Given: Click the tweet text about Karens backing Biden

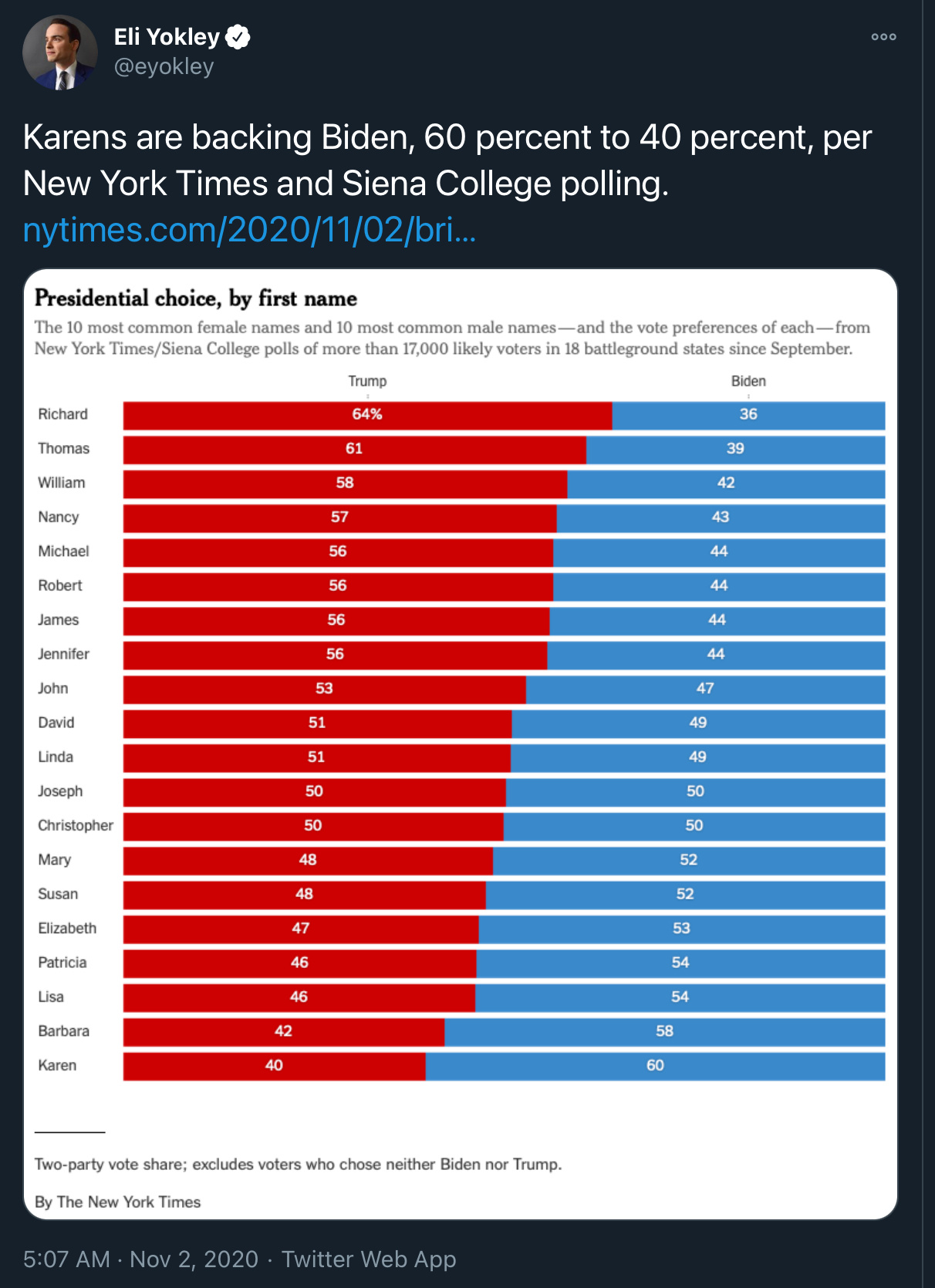Looking at the screenshot, I should click(x=447, y=160).
